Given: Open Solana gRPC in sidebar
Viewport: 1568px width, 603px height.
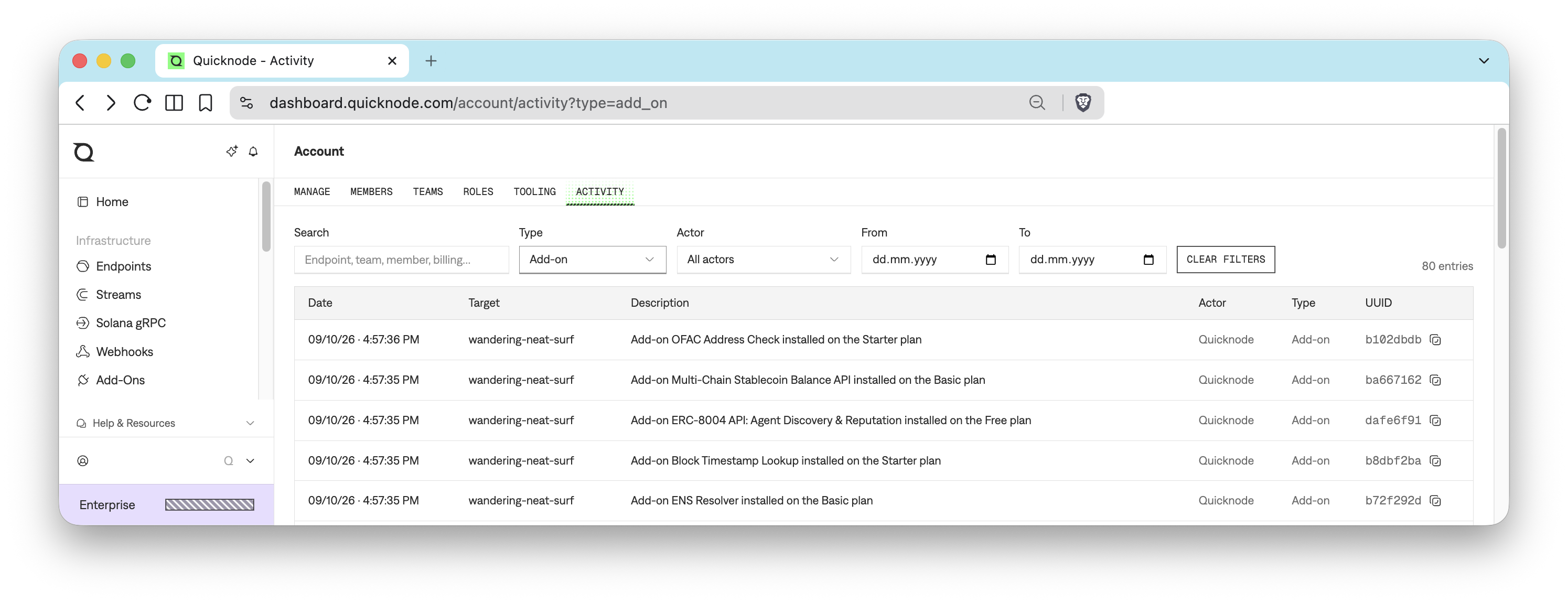Looking at the screenshot, I should (x=121, y=323).
